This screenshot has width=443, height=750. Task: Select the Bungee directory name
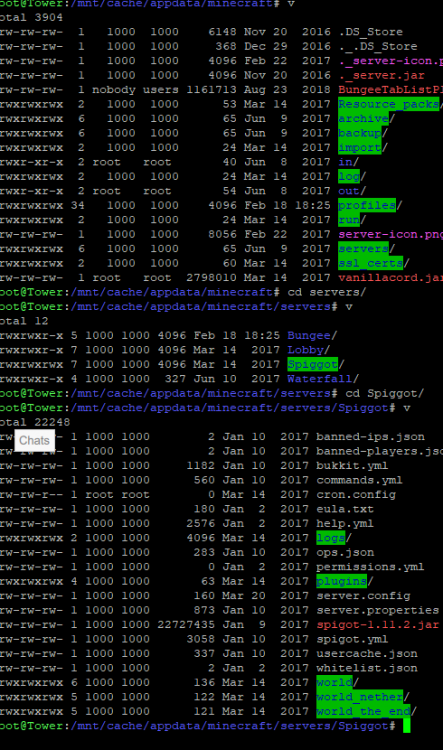click(x=309, y=335)
